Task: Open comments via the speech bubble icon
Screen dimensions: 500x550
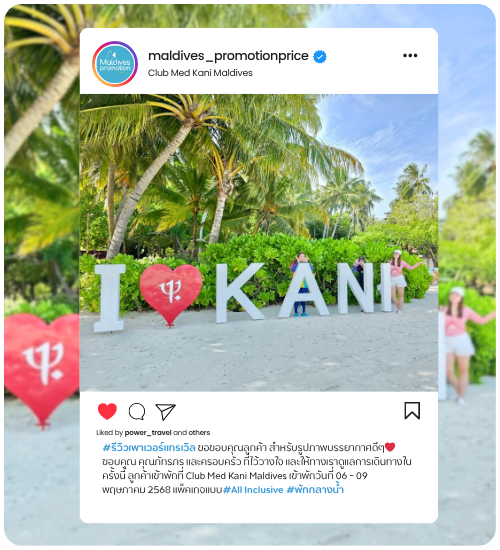Action: tap(137, 411)
